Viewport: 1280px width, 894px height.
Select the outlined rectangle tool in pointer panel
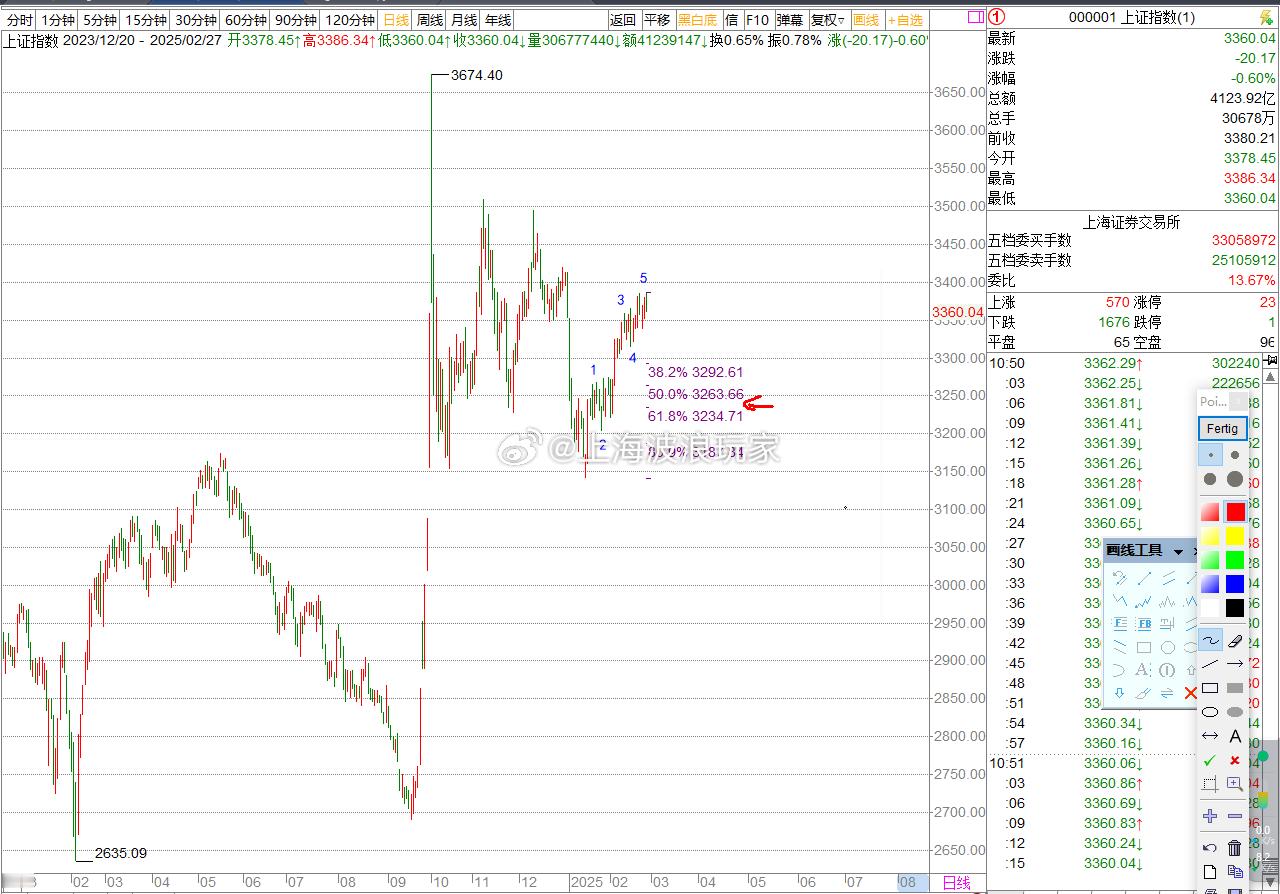(x=1210, y=688)
